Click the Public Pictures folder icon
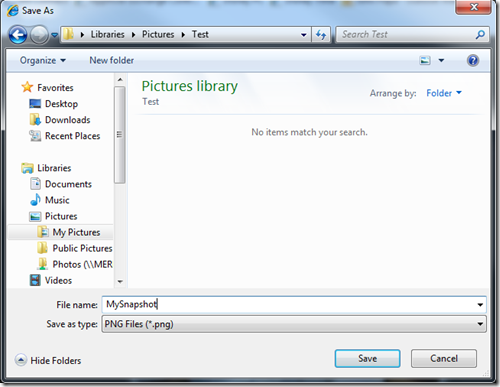Image resolution: width=500 pixels, height=387 pixels. point(42,248)
